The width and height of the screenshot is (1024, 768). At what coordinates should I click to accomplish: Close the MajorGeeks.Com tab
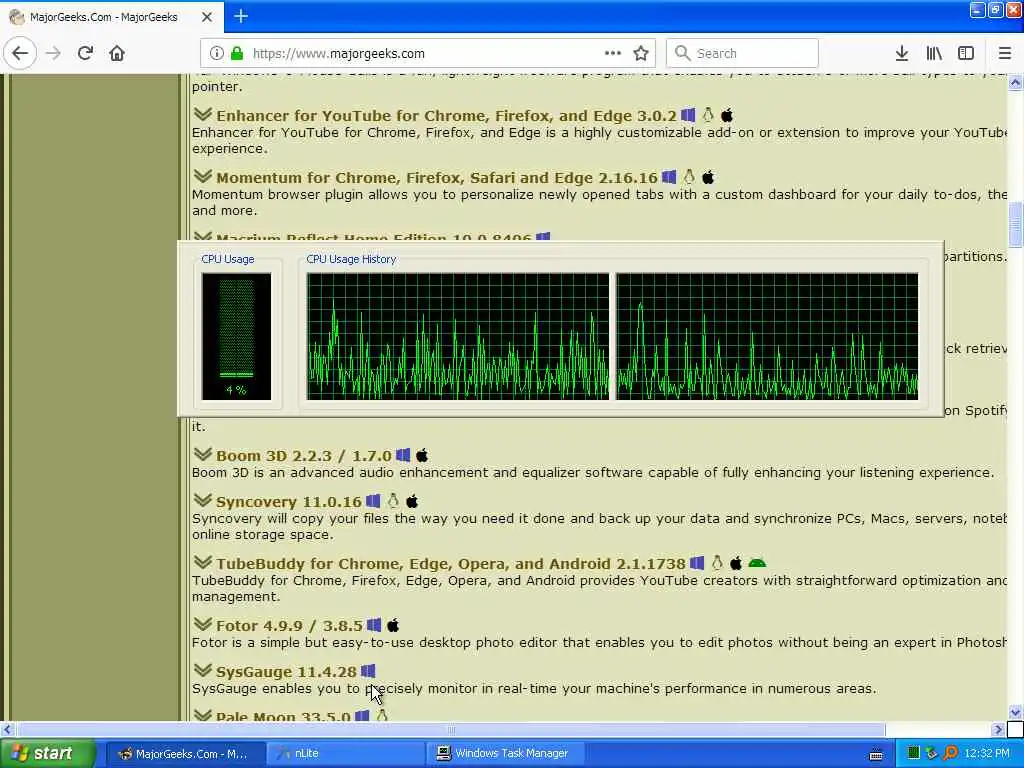coord(206,17)
